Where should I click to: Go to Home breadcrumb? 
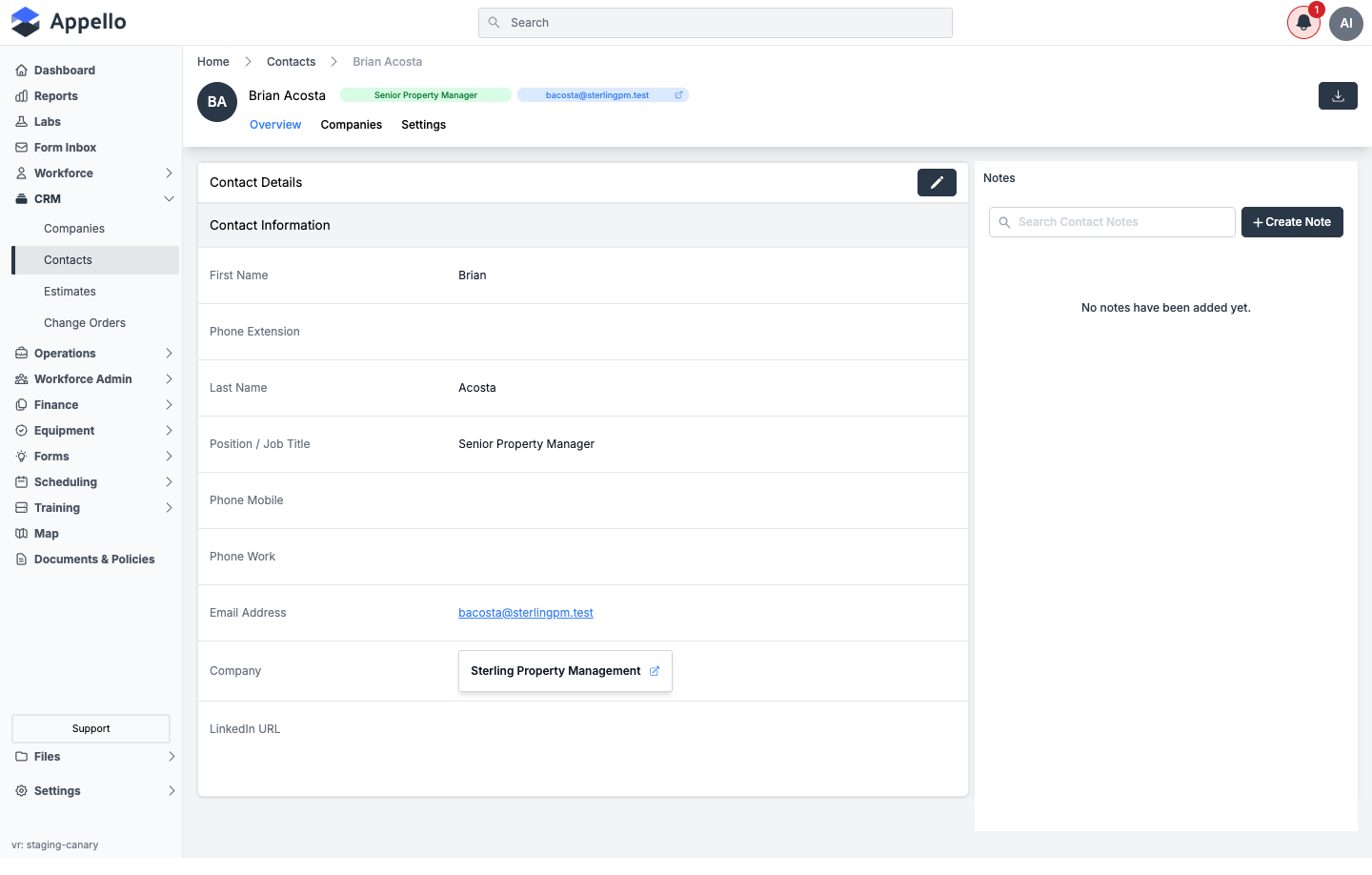[213, 62]
